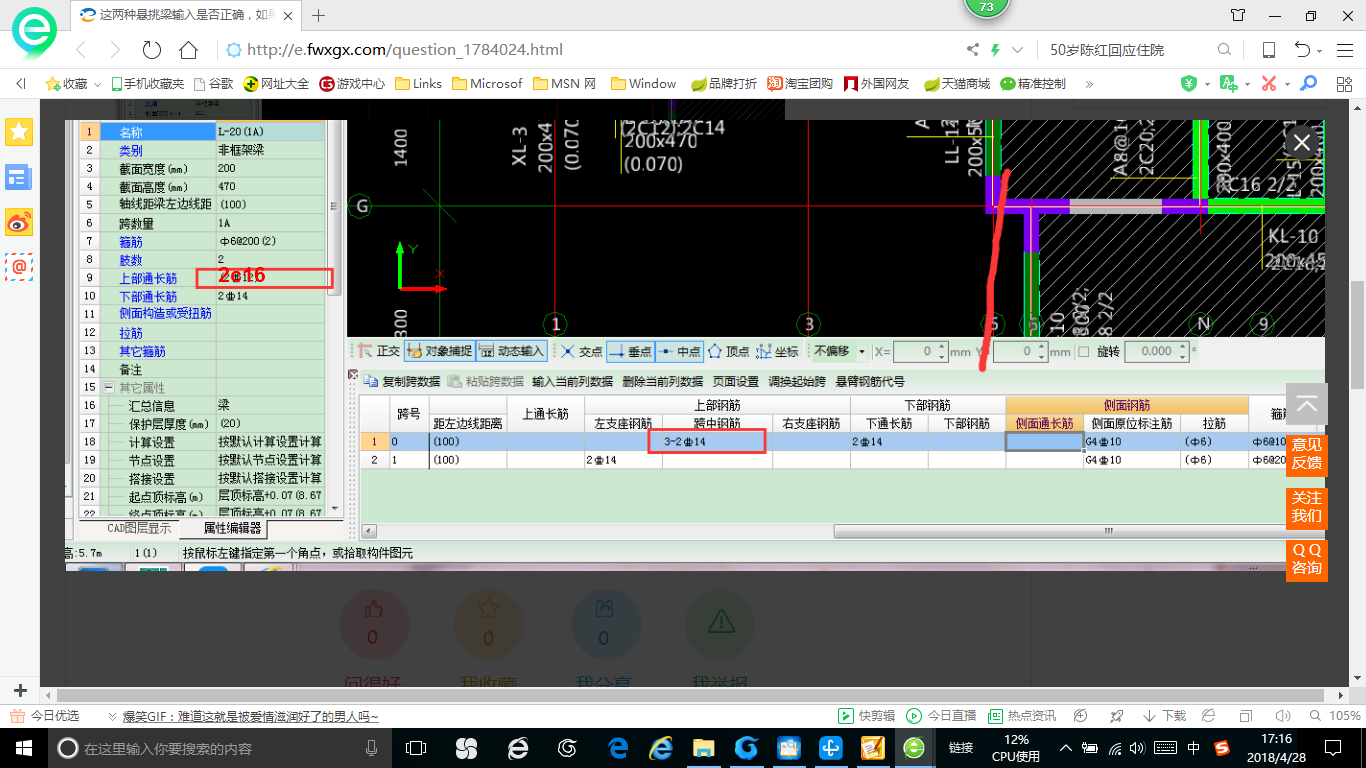Expand more bookmarks chevron
1366x768 pixels.
1090,84
